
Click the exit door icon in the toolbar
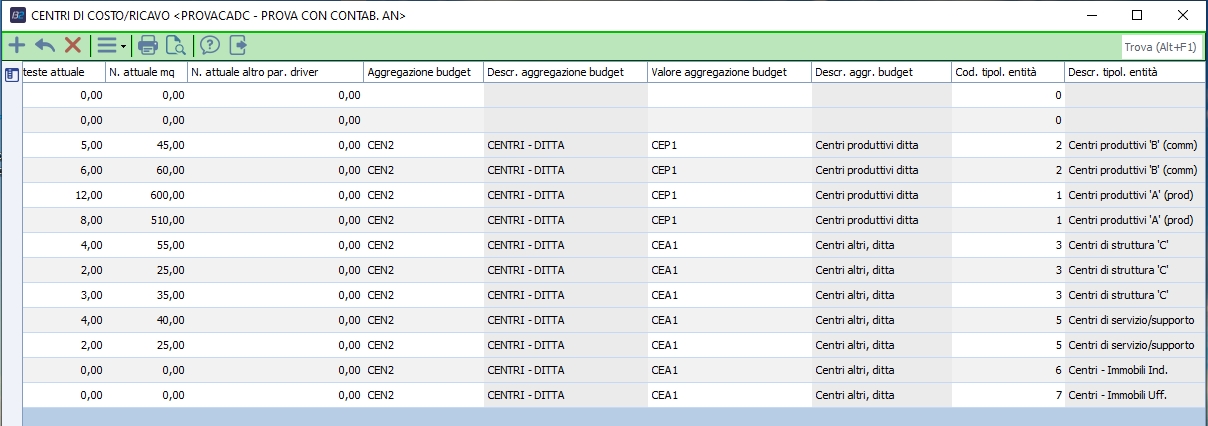(x=238, y=45)
